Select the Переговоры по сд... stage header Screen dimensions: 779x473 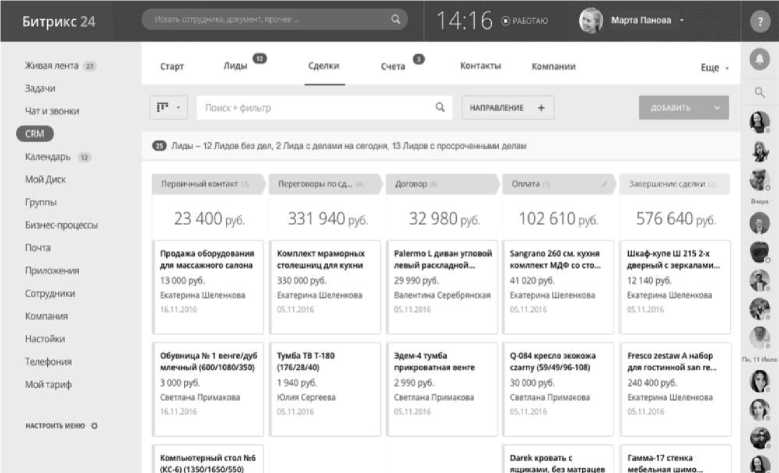[325, 184]
